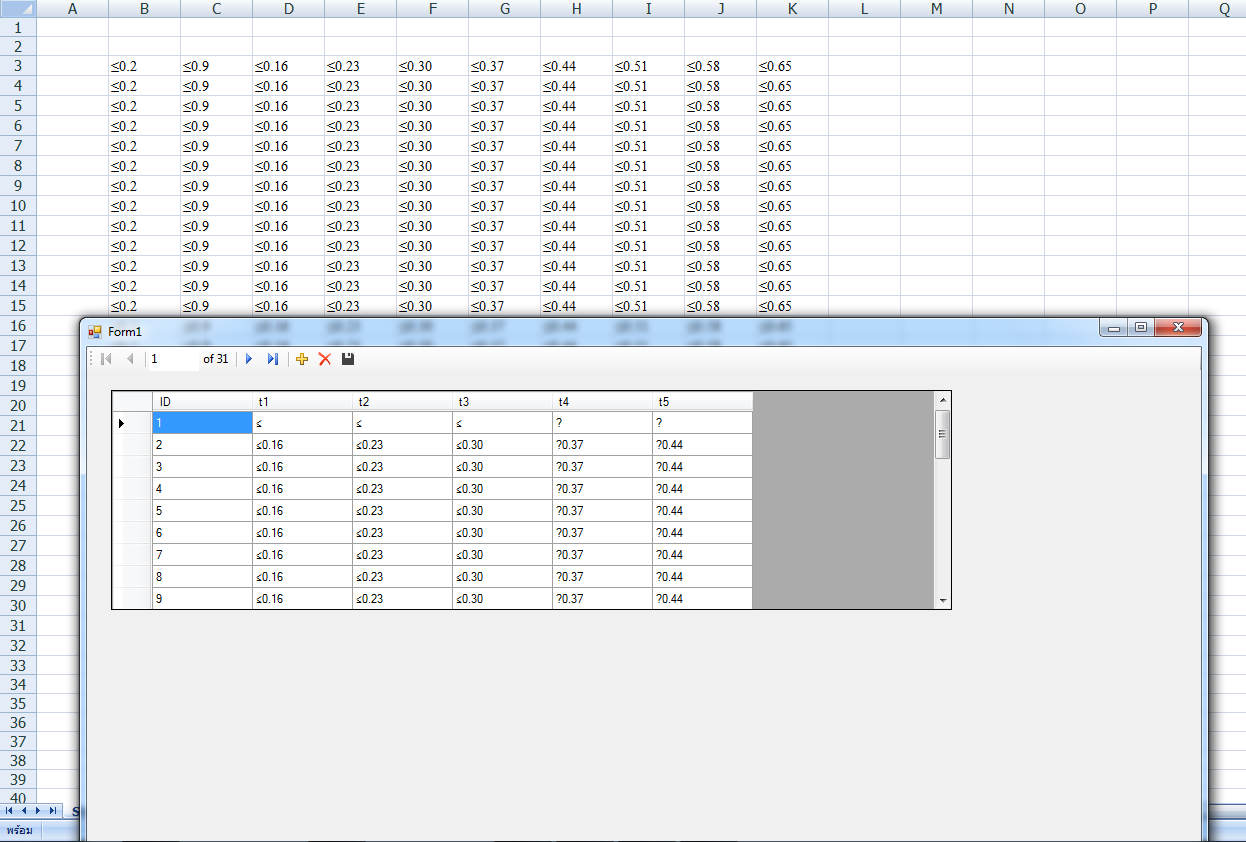Select row header of current record arrow
Viewport: 1246px width, 842px height.
(133, 423)
